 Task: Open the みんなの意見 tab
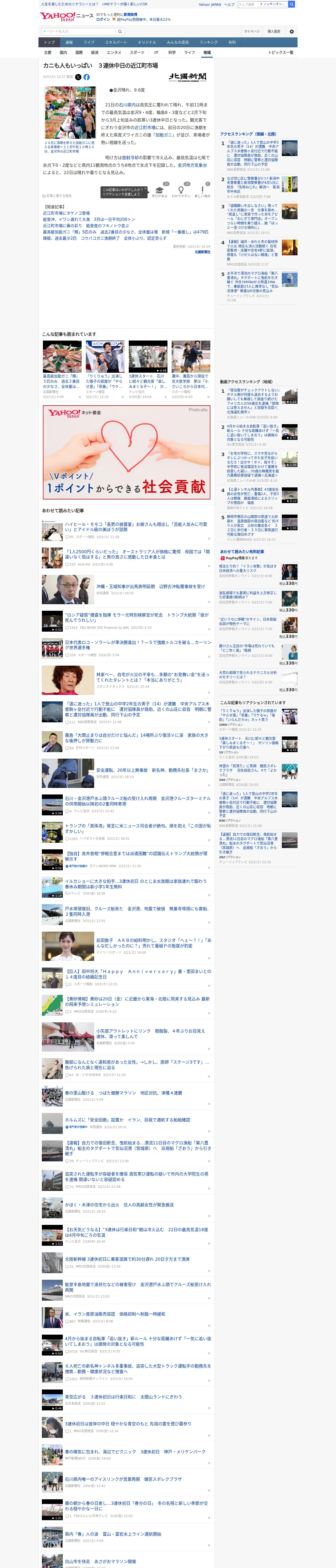pos(178,43)
